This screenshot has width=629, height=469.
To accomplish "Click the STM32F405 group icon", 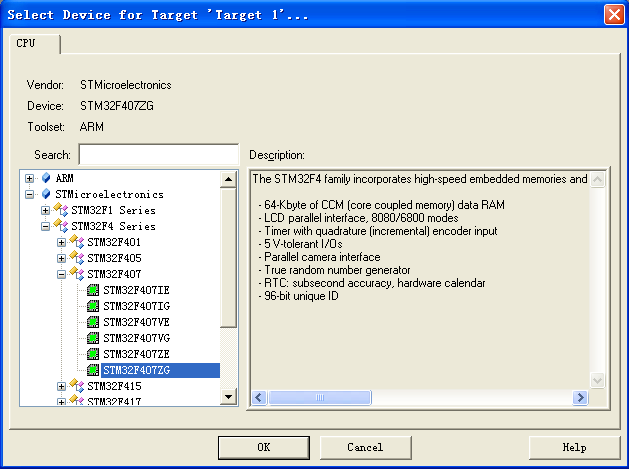I will (77, 258).
